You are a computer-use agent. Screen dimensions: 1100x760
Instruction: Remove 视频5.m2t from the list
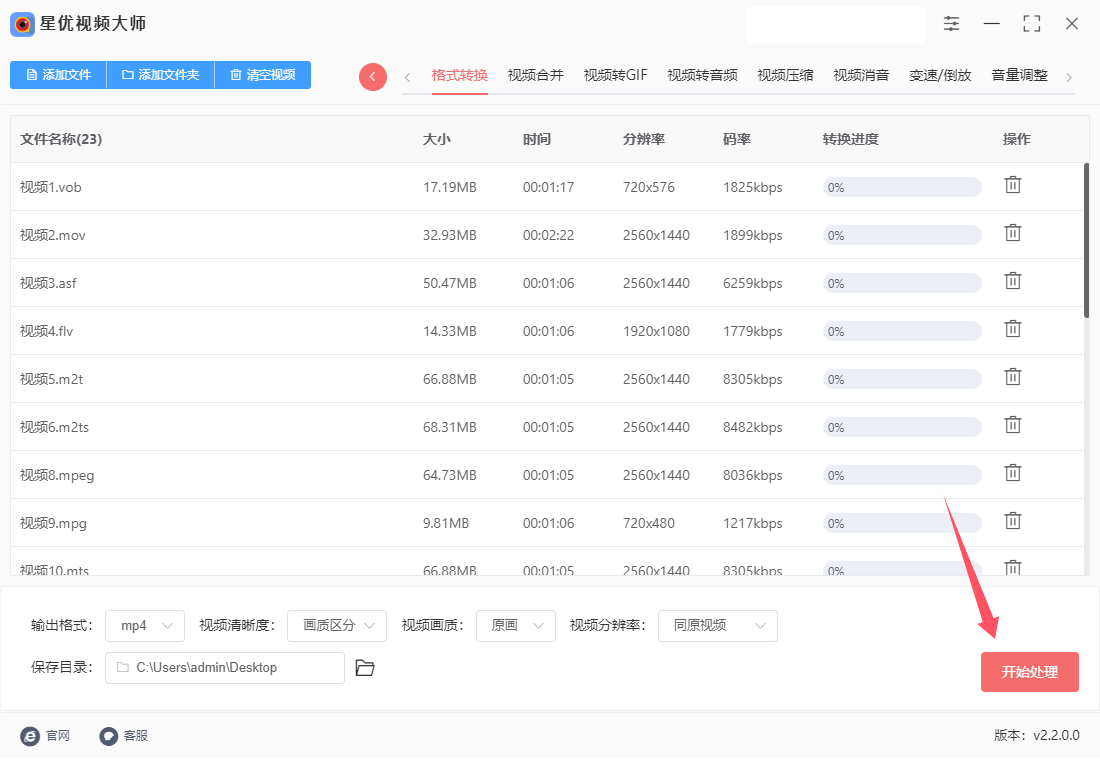(1012, 378)
